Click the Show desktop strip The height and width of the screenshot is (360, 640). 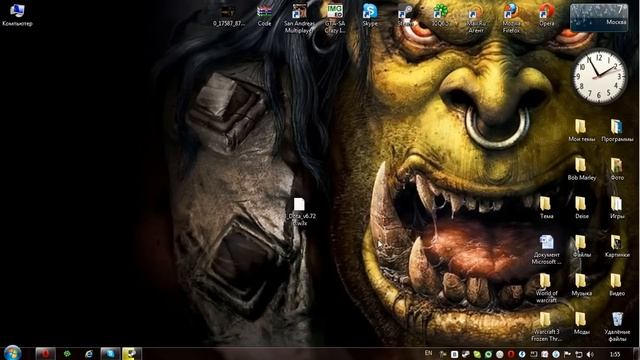point(636,353)
